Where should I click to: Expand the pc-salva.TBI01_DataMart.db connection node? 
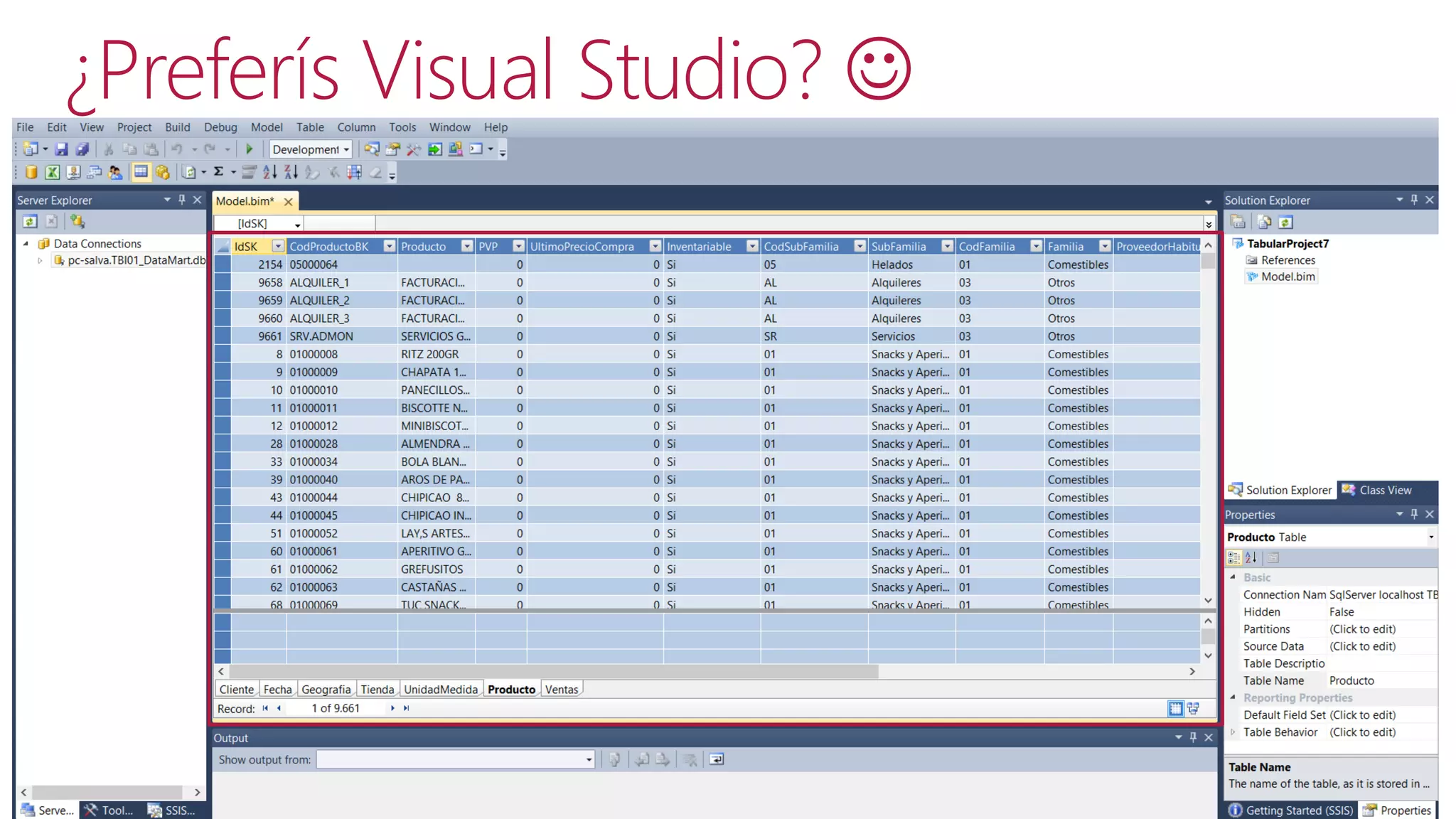pos(40,261)
